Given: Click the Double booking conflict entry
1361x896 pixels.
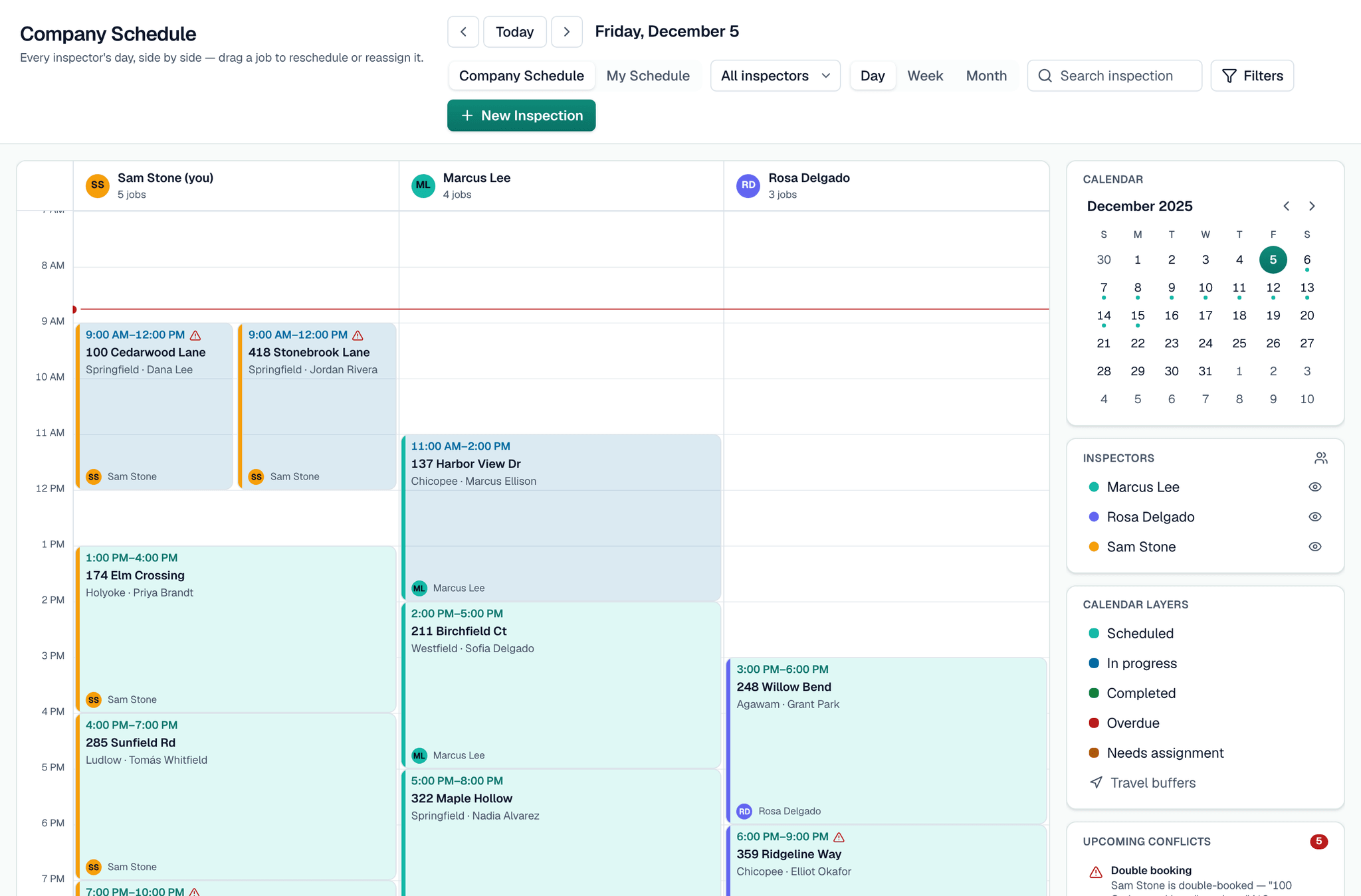Looking at the screenshot, I should (x=1205, y=881).
